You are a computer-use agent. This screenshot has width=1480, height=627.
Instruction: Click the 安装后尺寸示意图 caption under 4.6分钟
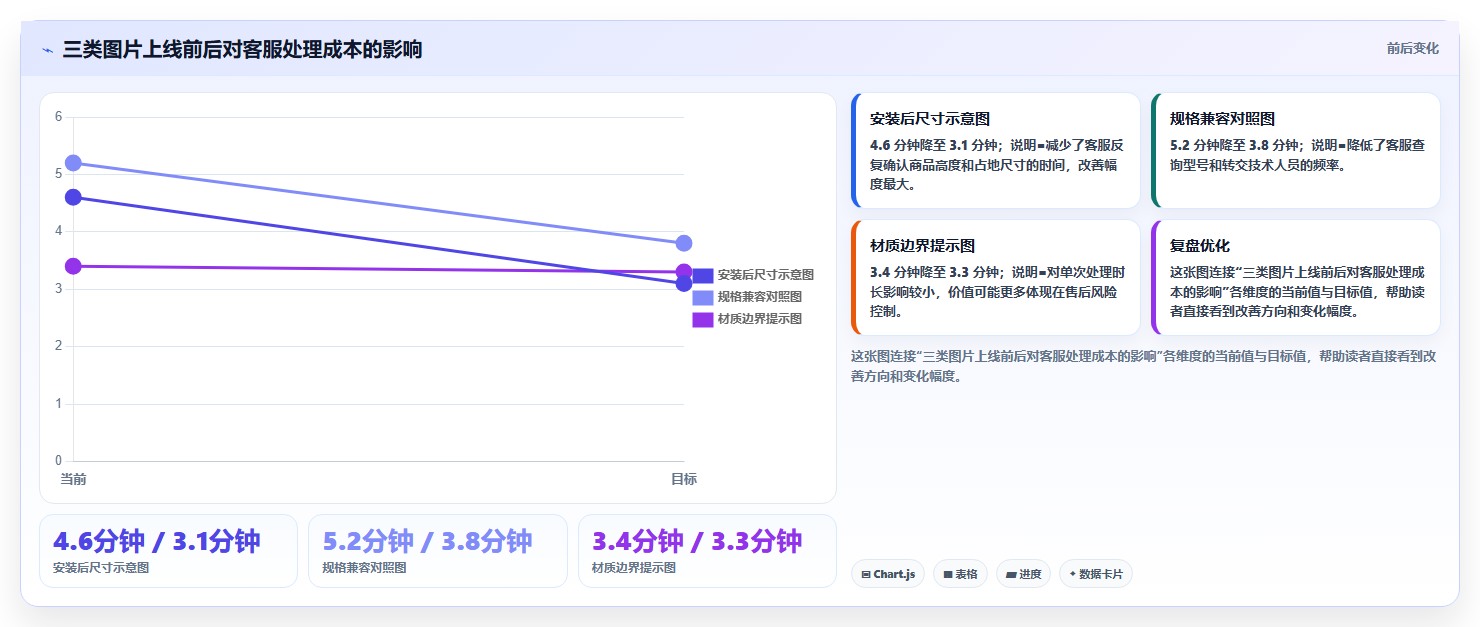click(101, 567)
